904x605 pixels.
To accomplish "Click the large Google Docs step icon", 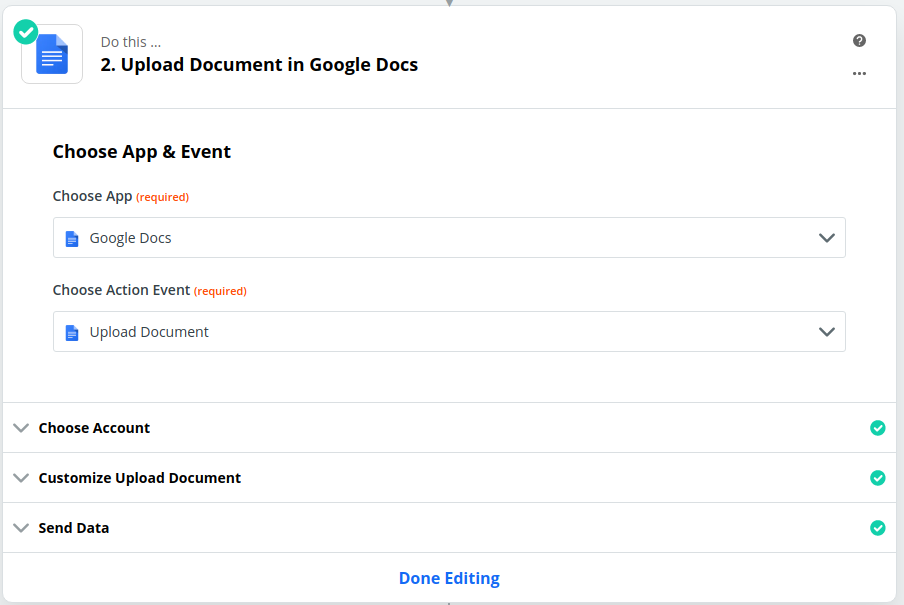I will coord(52,54).
